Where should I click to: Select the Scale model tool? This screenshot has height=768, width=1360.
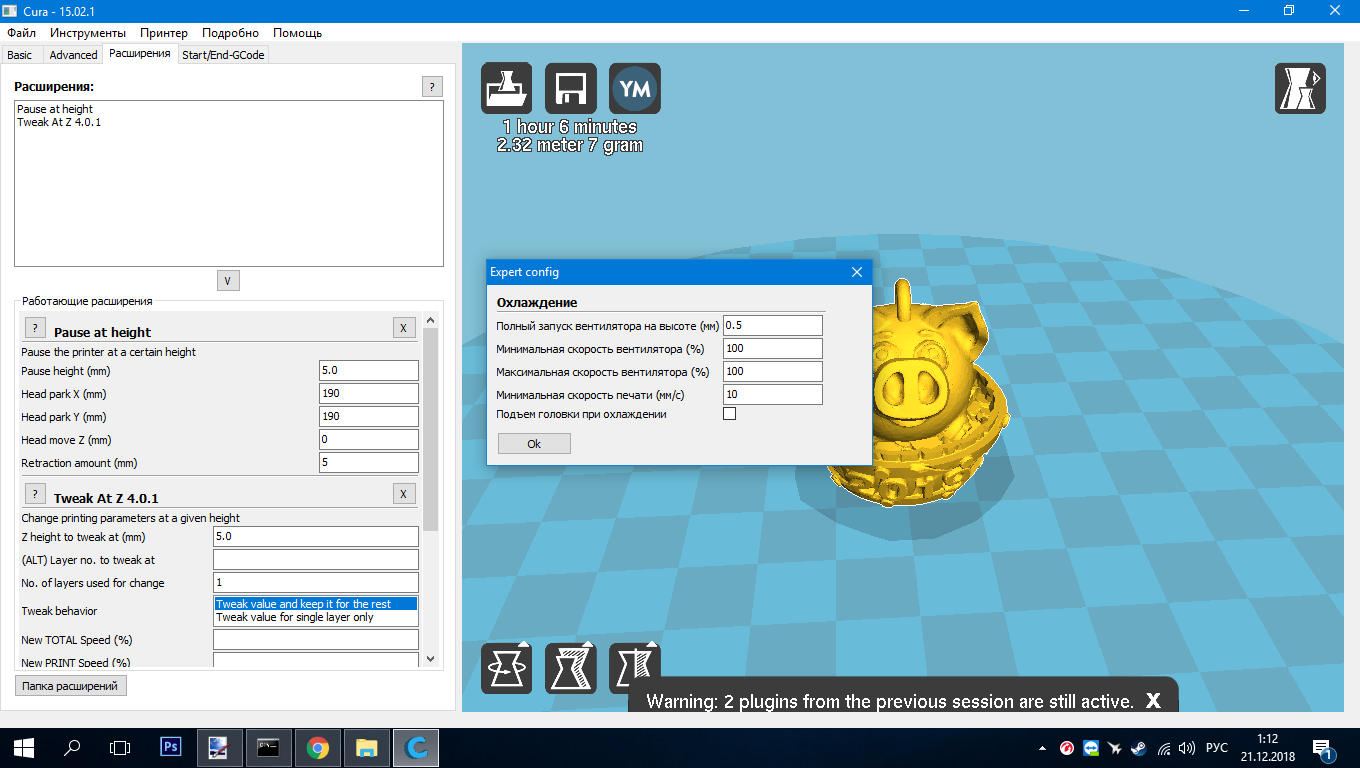pos(571,668)
